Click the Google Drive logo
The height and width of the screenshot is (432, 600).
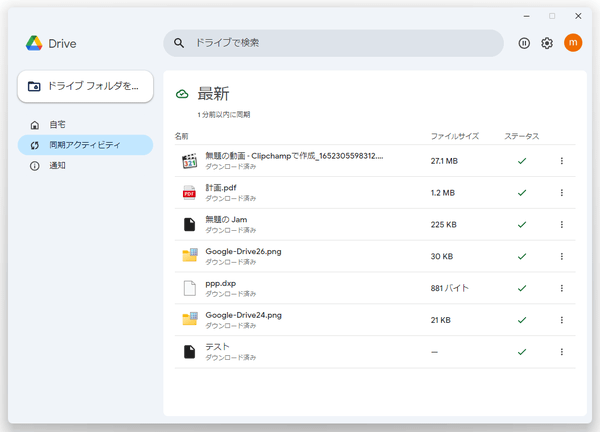click(34, 43)
